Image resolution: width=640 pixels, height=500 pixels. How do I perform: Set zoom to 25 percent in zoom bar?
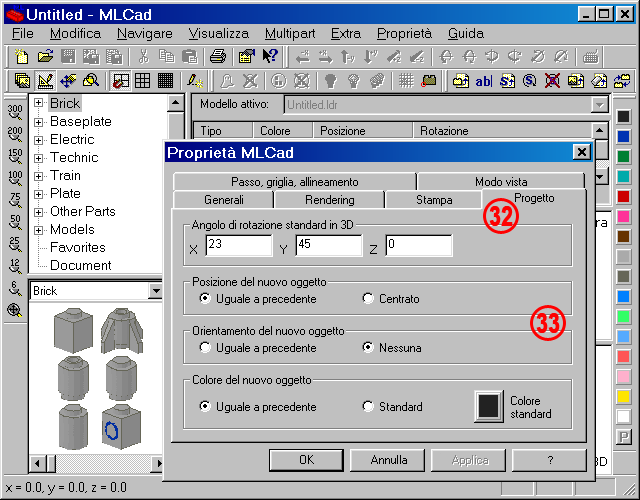pyautogui.click(x=15, y=244)
